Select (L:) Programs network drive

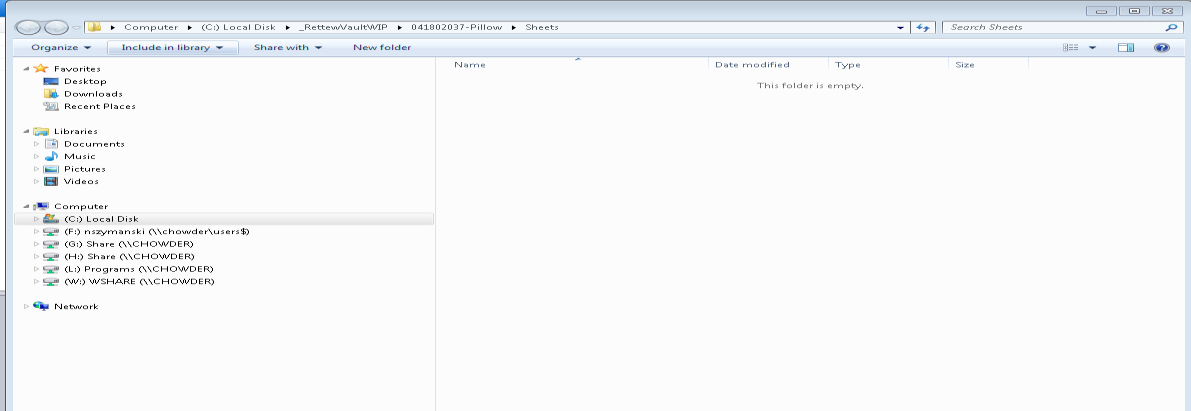(138, 269)
